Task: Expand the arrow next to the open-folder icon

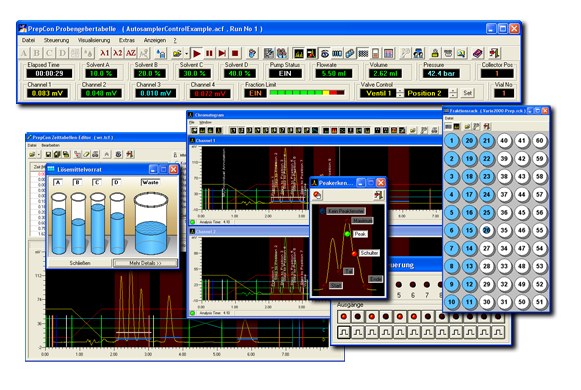Action: click(x=186, y=53)
